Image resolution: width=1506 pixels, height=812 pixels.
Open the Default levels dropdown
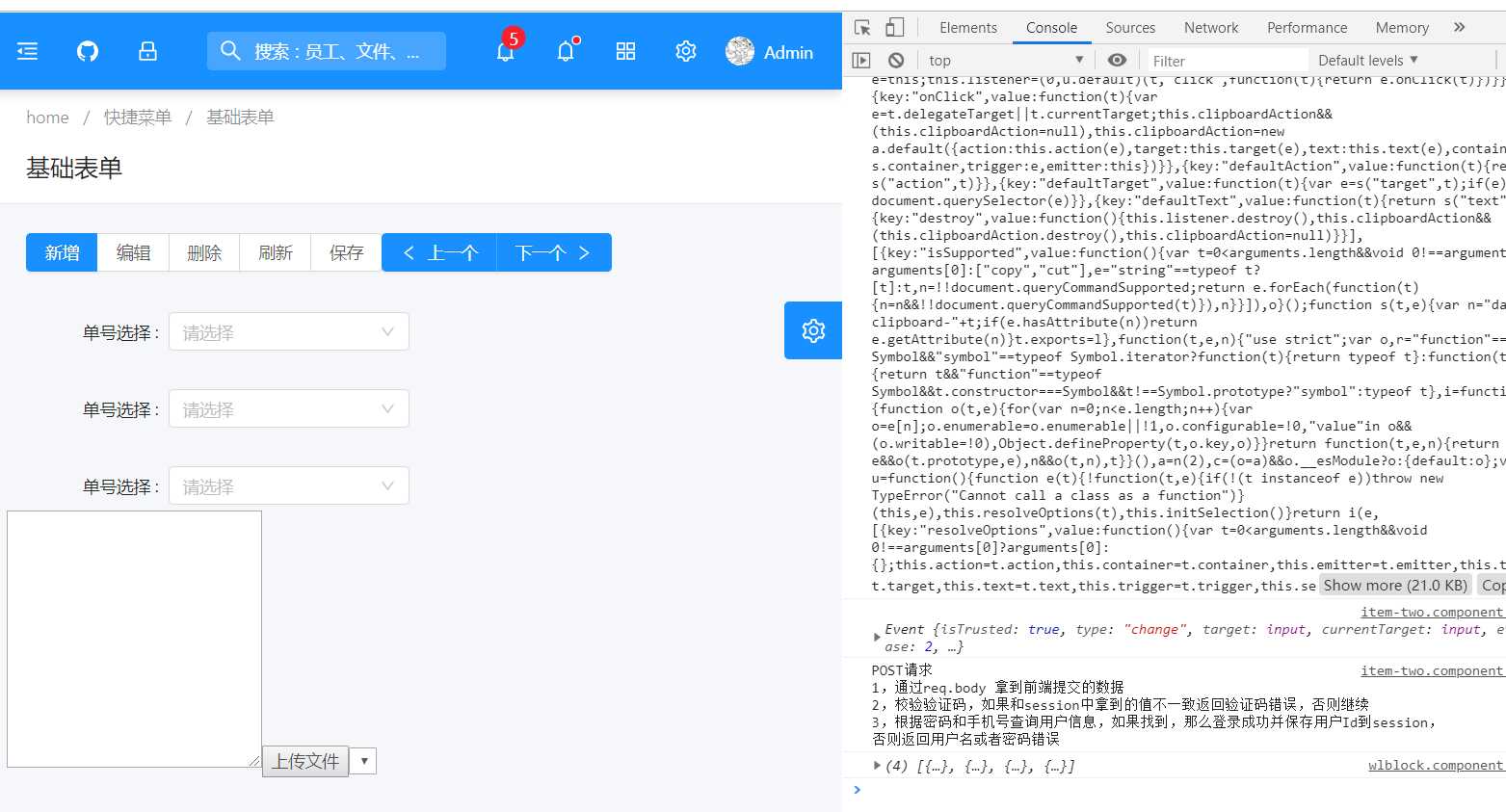click(1367, 60)
